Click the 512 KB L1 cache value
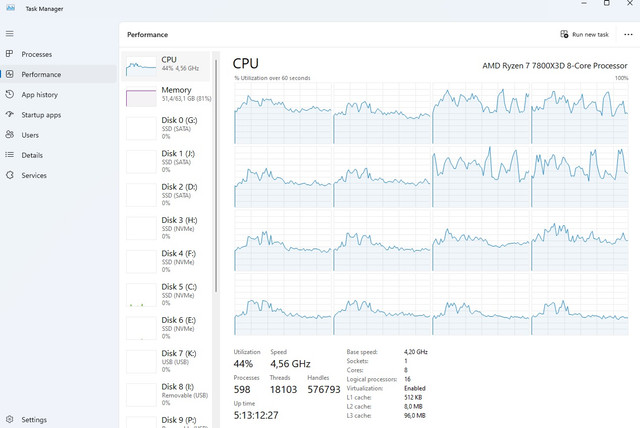The image size is (640, 428). pyautogui.click(x=413, y=397)
